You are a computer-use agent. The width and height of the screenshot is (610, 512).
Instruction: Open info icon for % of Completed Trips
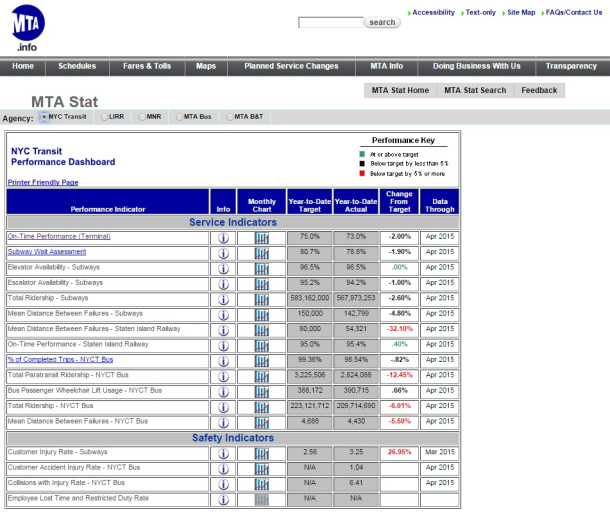pos(223,361)
